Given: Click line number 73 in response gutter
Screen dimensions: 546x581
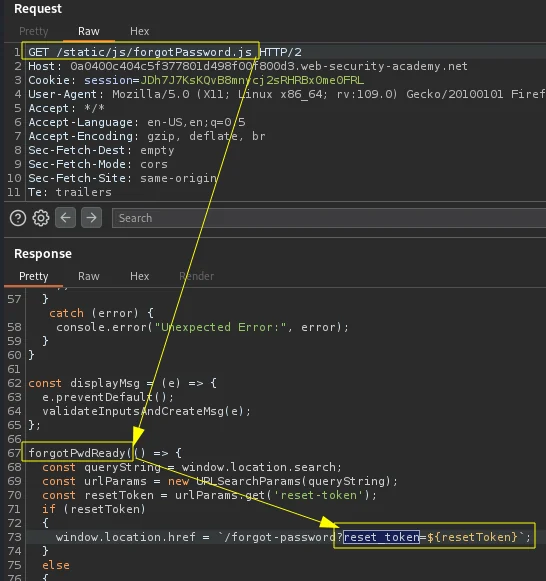Looking at the screenshot, I should coord(14,537).
